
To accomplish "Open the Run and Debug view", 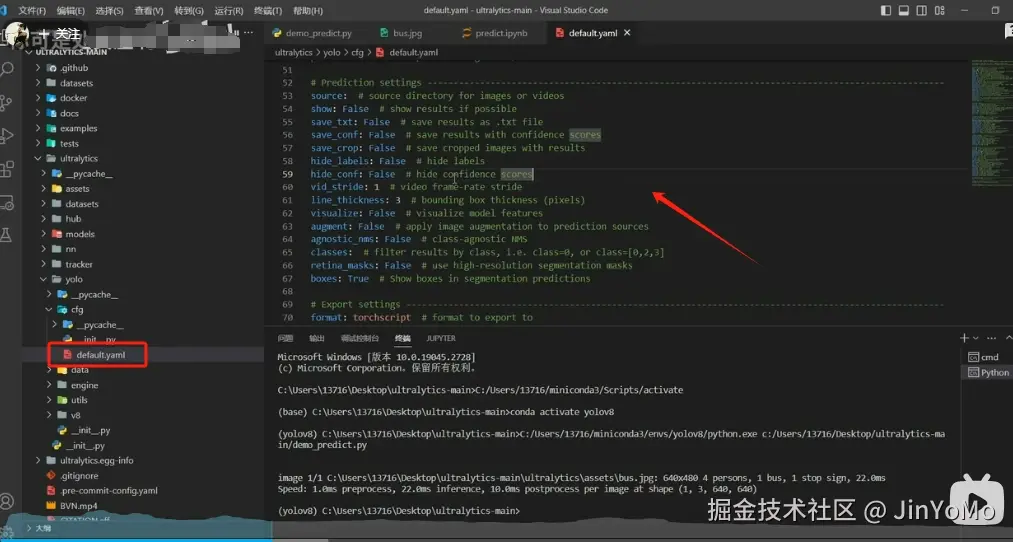I will [6, 136].
